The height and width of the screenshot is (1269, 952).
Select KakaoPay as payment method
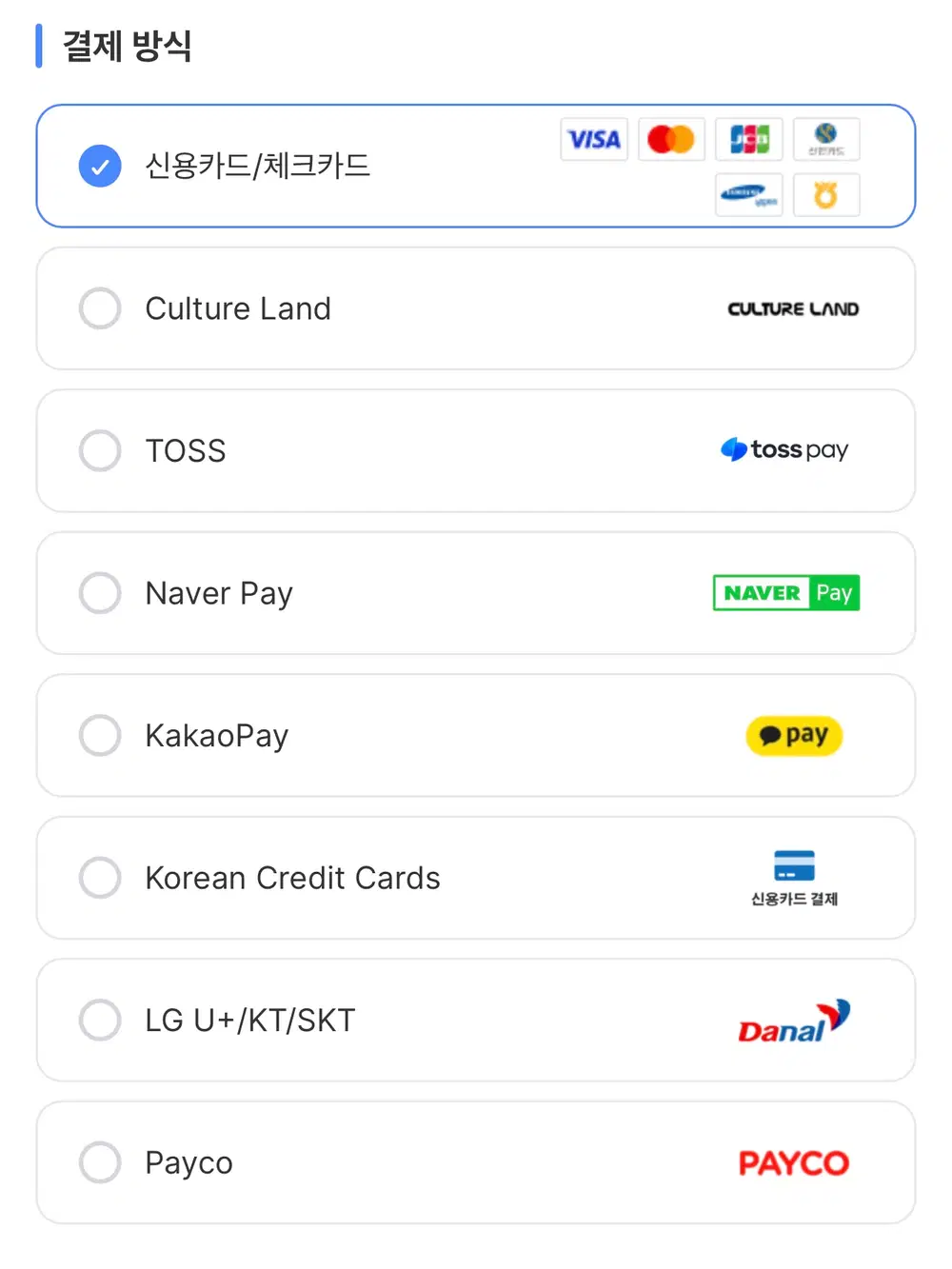[x=100, y=735]
